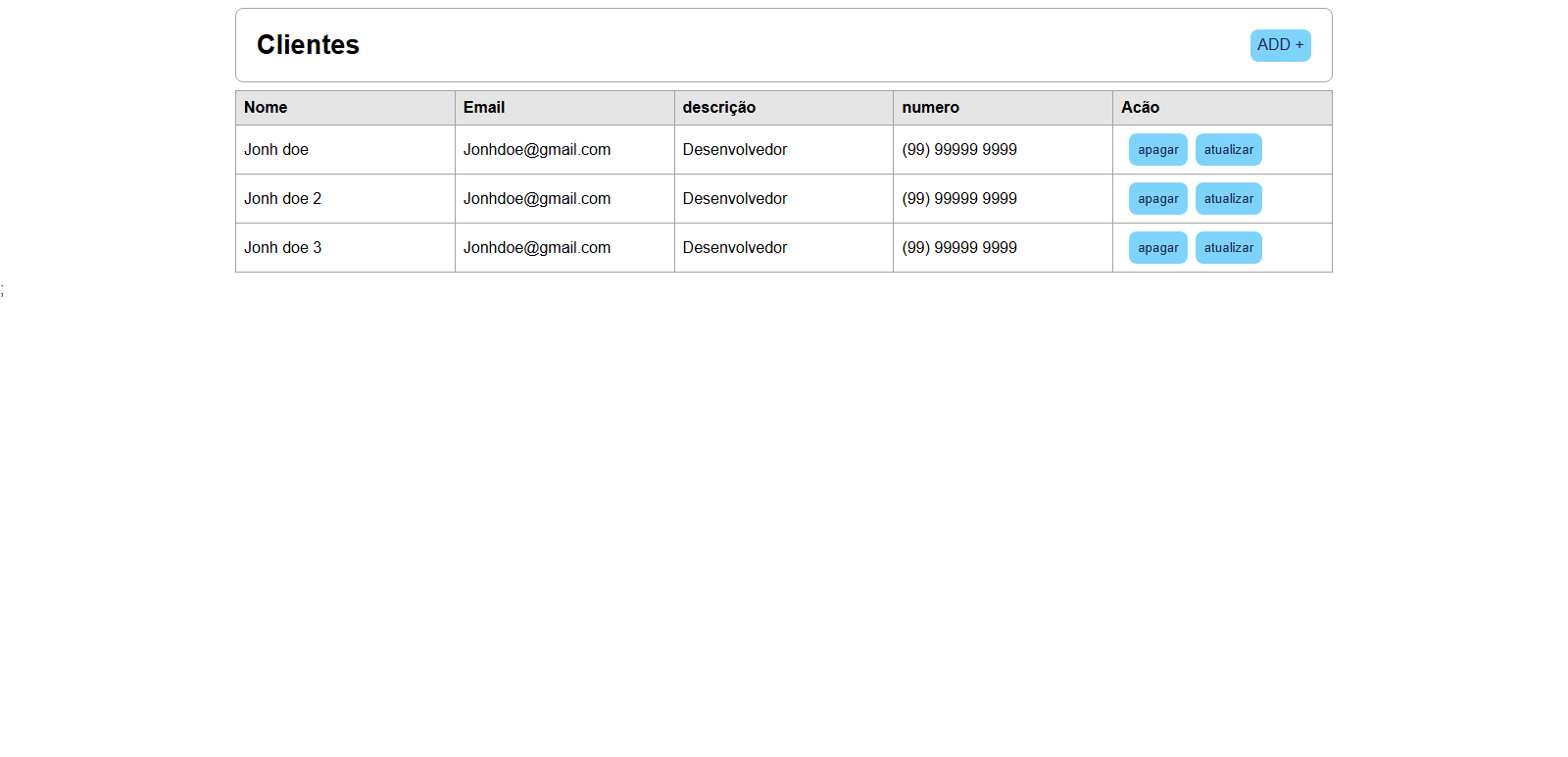Image resolution: width=1568 pixels, height=757 pixels.
Task: Select the first row's email Jonhdoe@gmail.com
Action: coord(536,150)
